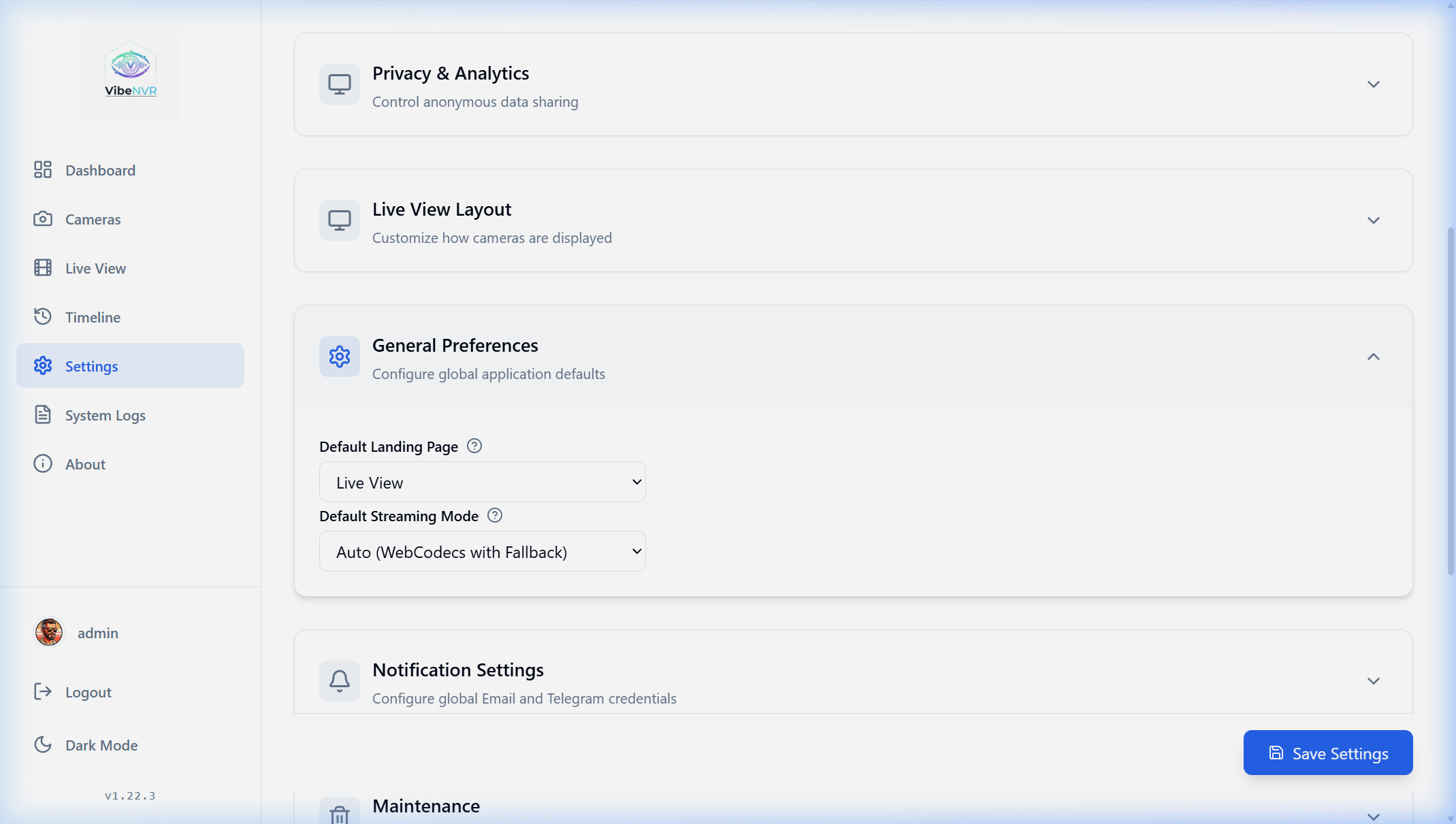
Task: Click 'Customize how cameras are displayed' subtitle
Action: click(x=492, y=237)
